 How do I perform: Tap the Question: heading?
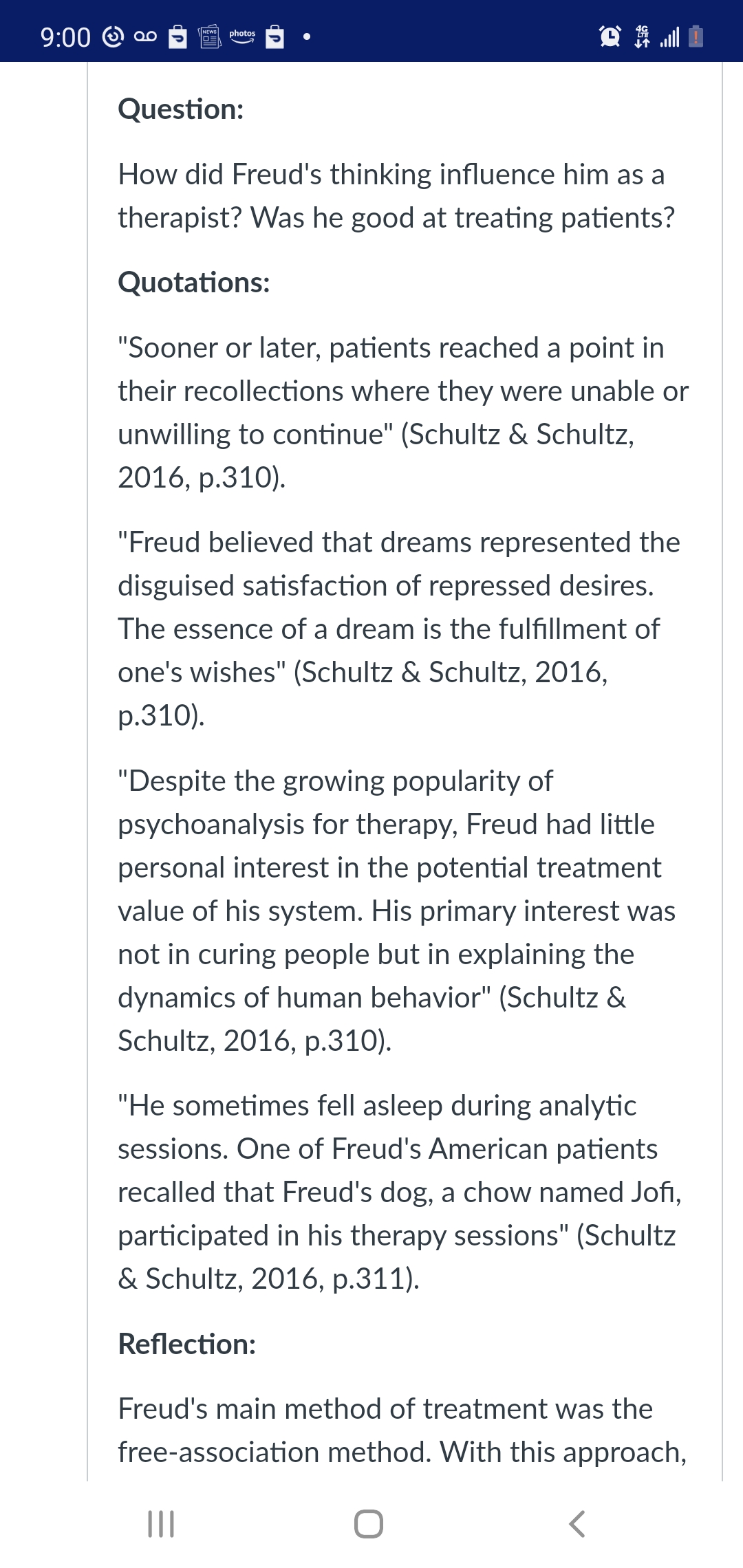click(x=181, y=109)
